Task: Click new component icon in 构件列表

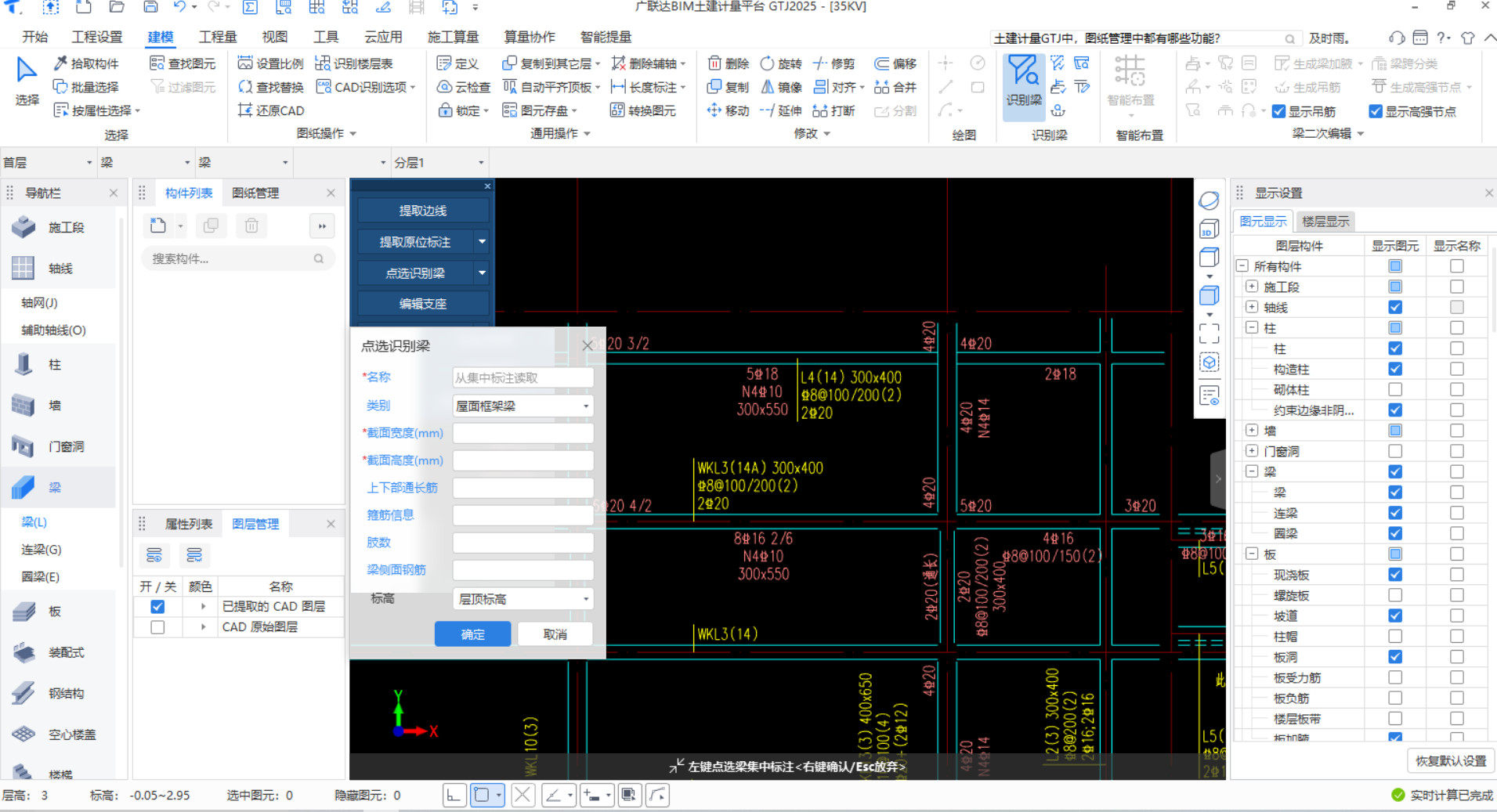Action: coord(158,226)
